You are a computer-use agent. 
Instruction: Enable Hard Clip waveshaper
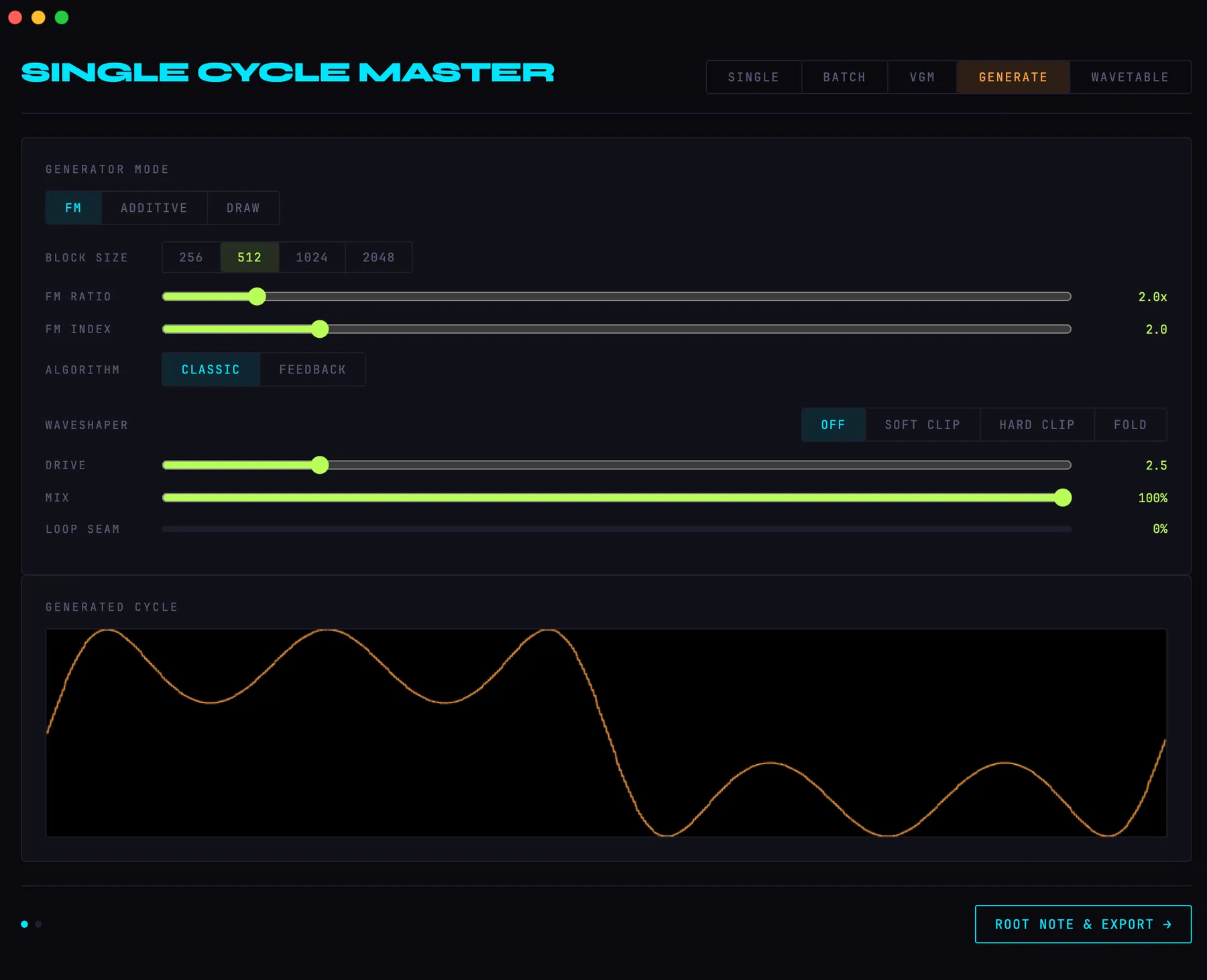[1037, 425]
